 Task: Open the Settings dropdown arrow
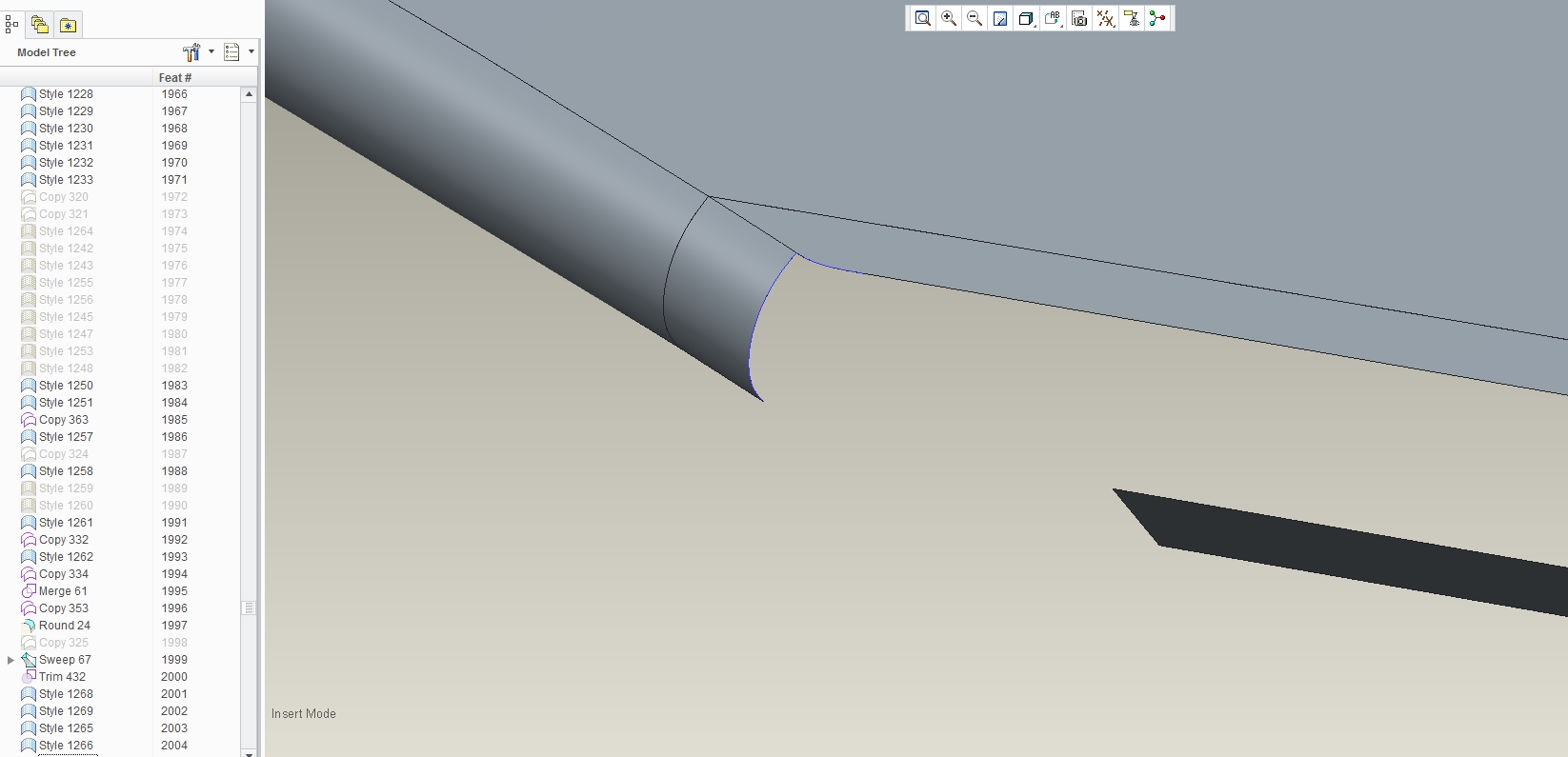click(211, 51)
